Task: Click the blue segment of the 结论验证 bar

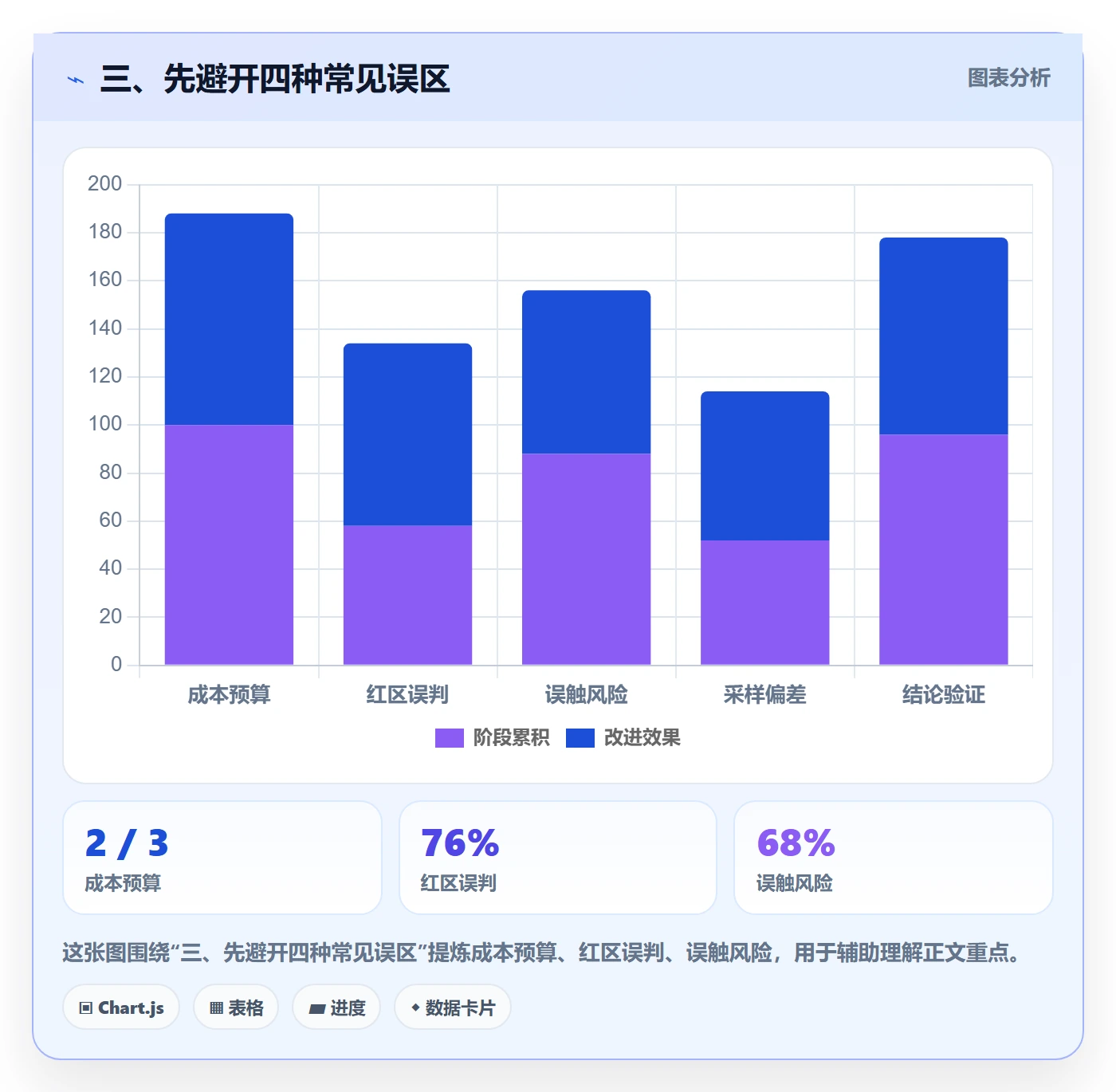Action: click(943, 336)
